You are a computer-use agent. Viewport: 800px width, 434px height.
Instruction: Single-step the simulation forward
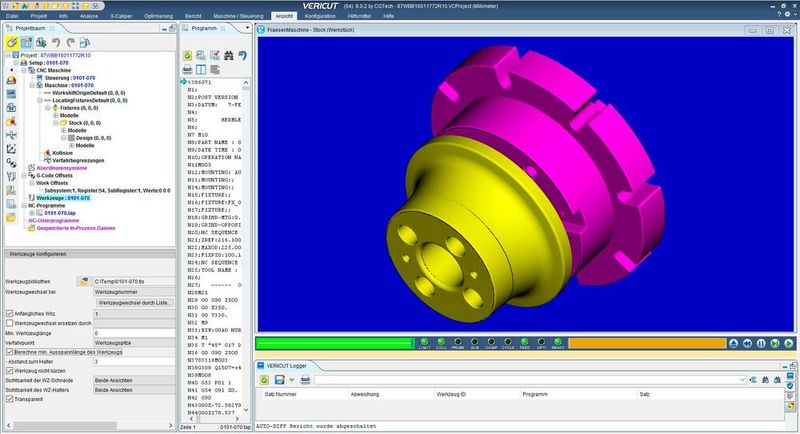coord(774,344)
